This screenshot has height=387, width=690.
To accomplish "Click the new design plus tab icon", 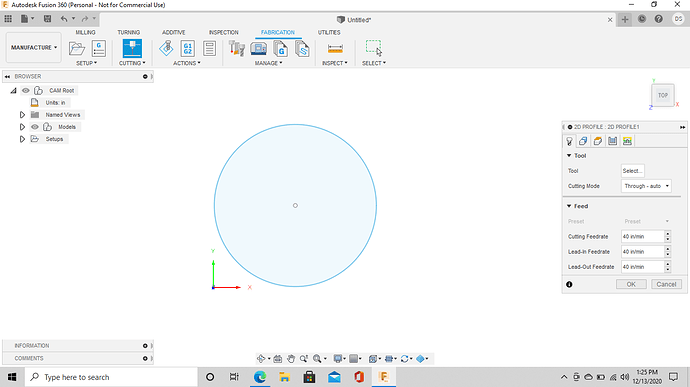I will [624, 19].
